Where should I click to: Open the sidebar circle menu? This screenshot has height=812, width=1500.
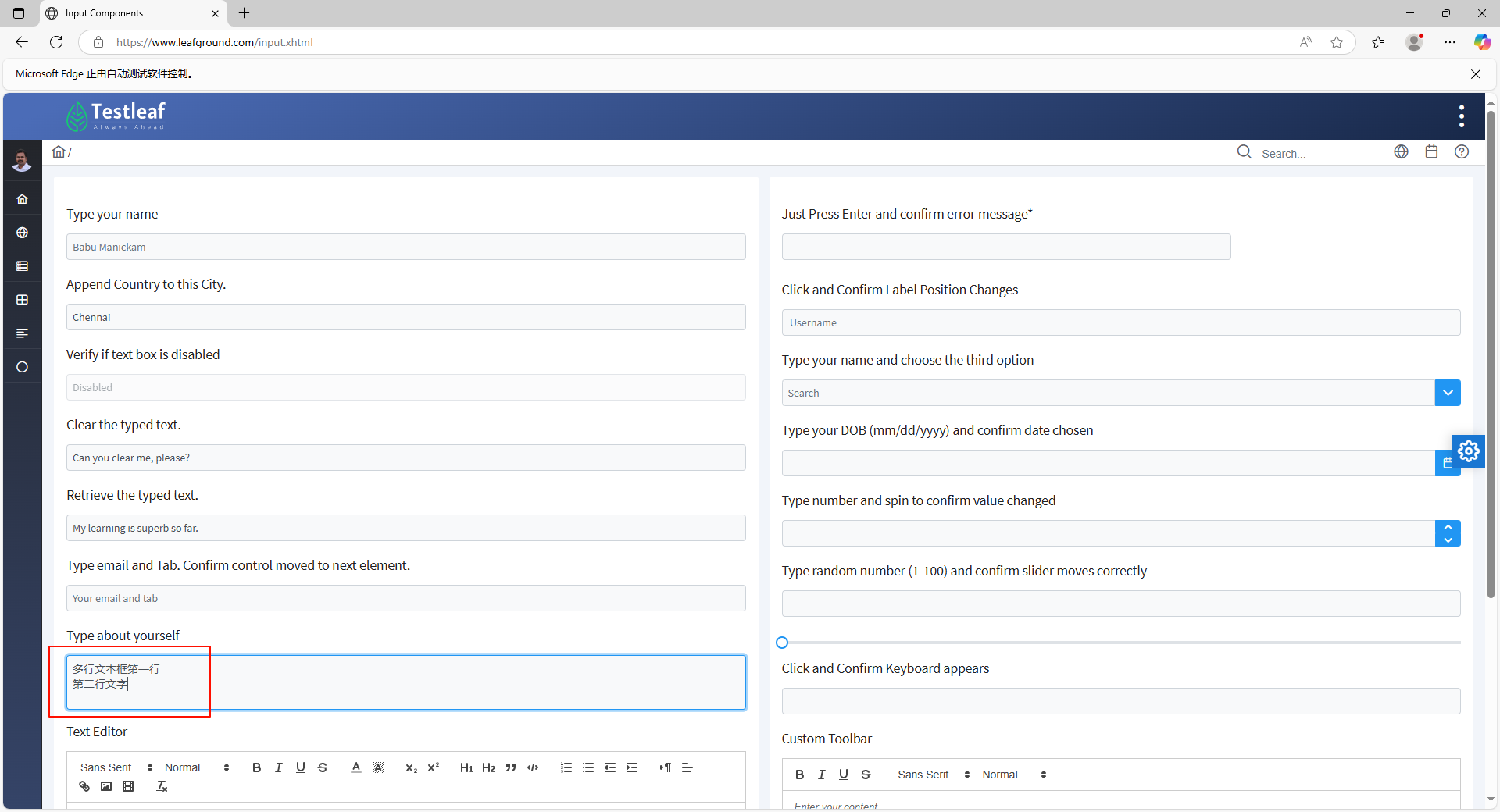click(x=22, y=367)
